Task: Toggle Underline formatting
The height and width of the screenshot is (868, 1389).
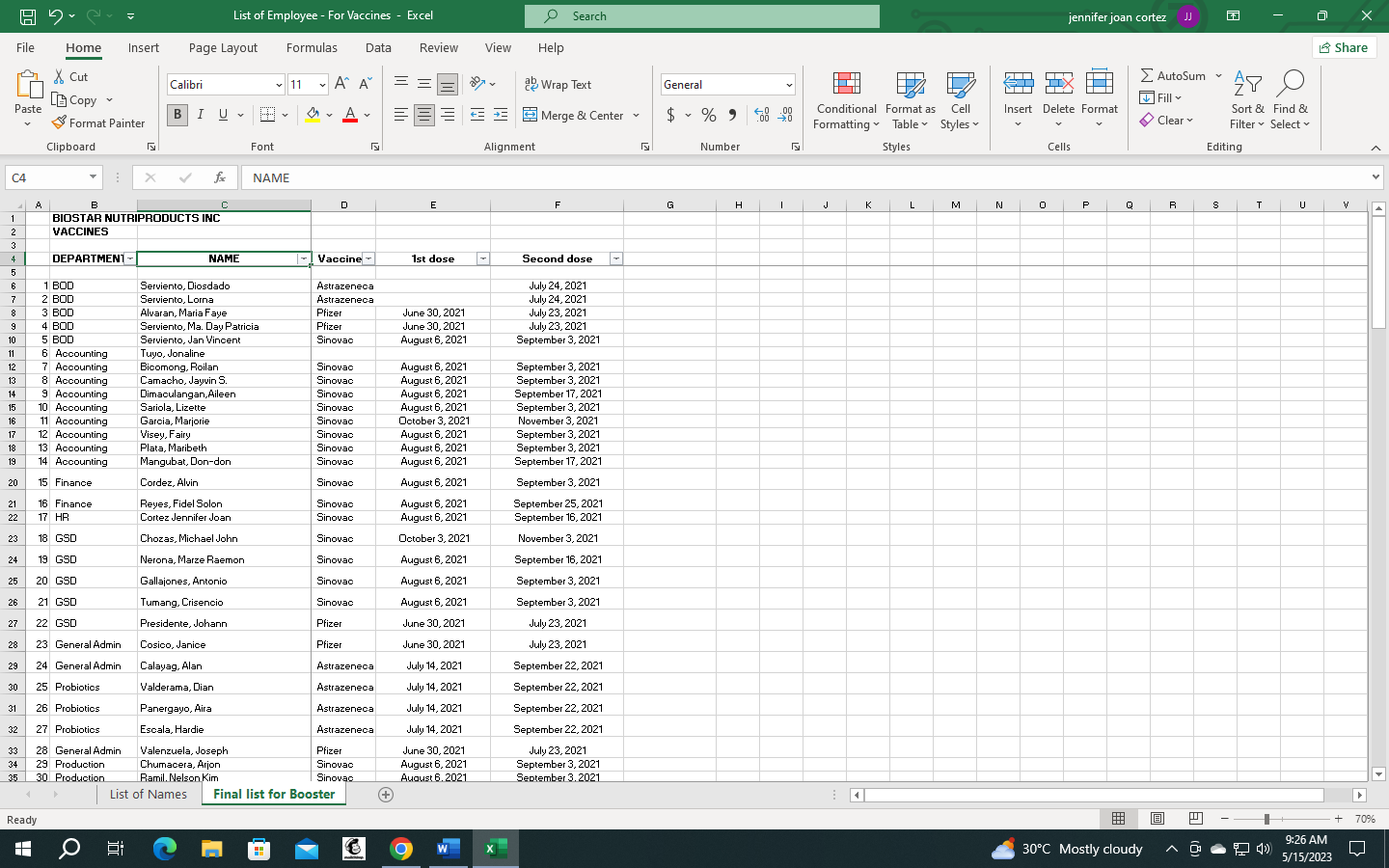Action: click(224, 115)
